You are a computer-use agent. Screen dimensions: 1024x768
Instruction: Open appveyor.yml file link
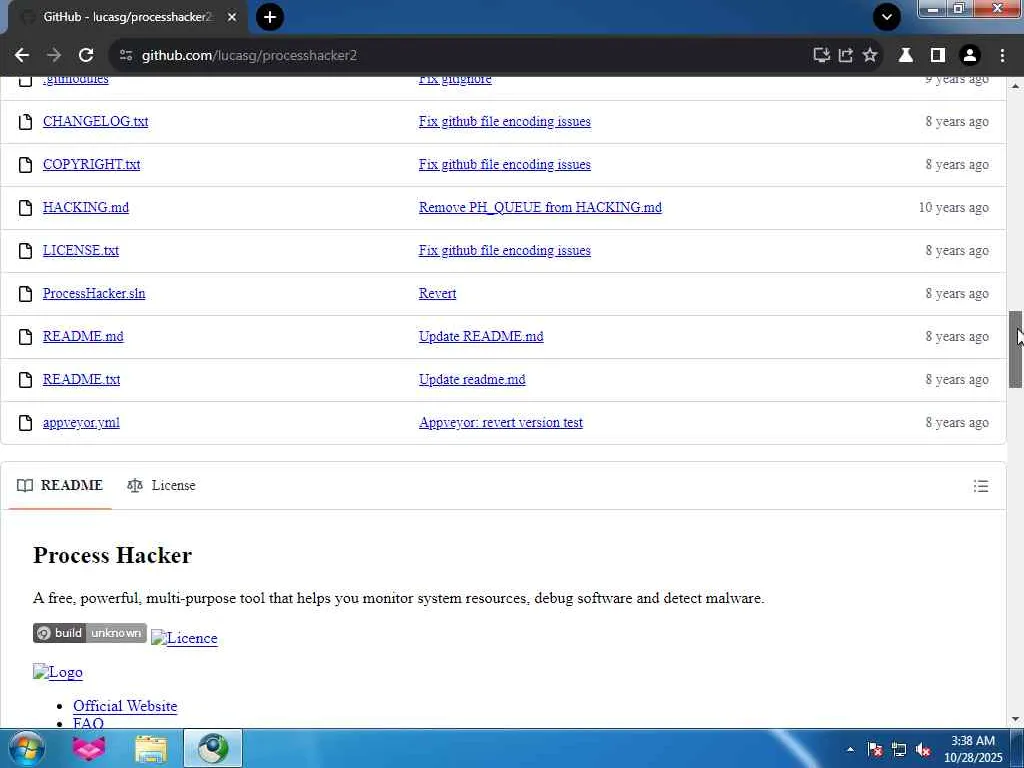click(x=81, y=423)
